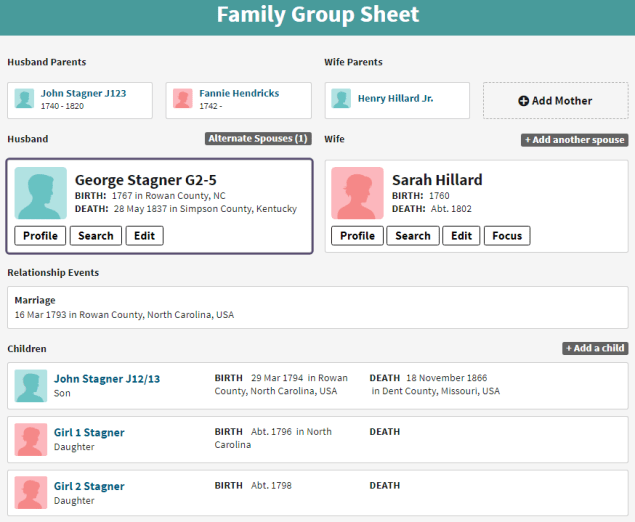
Task: Click Add another spouse button
Action: coord(574,140)
